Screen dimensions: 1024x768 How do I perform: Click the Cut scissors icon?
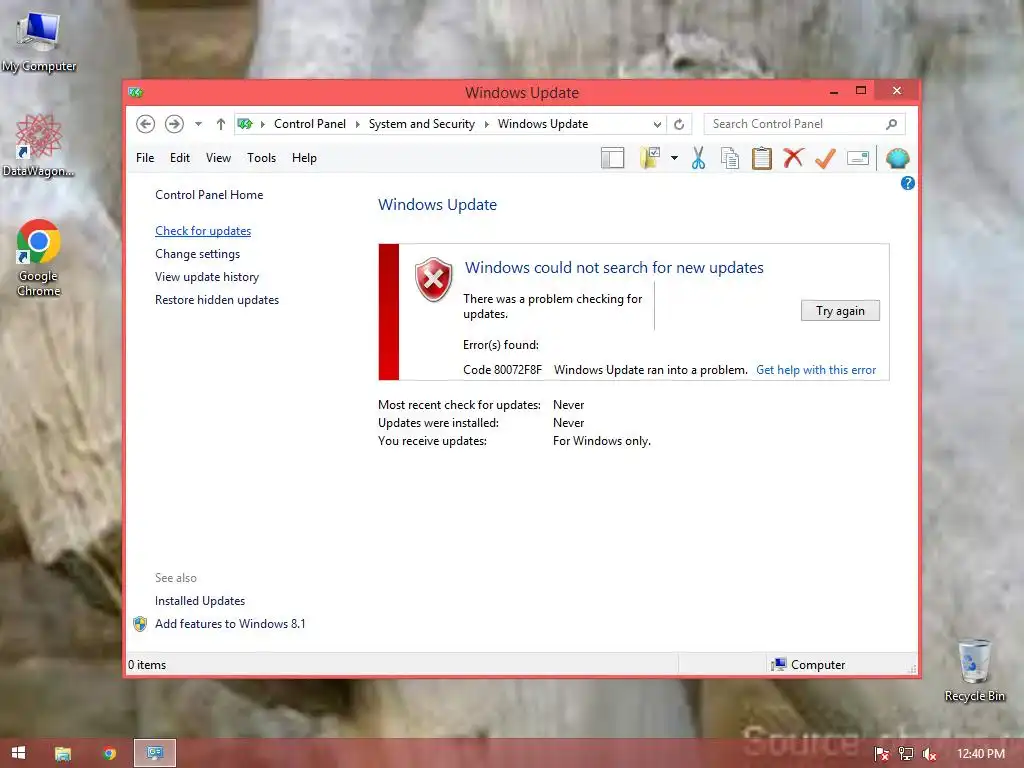(x=698, y=158)
